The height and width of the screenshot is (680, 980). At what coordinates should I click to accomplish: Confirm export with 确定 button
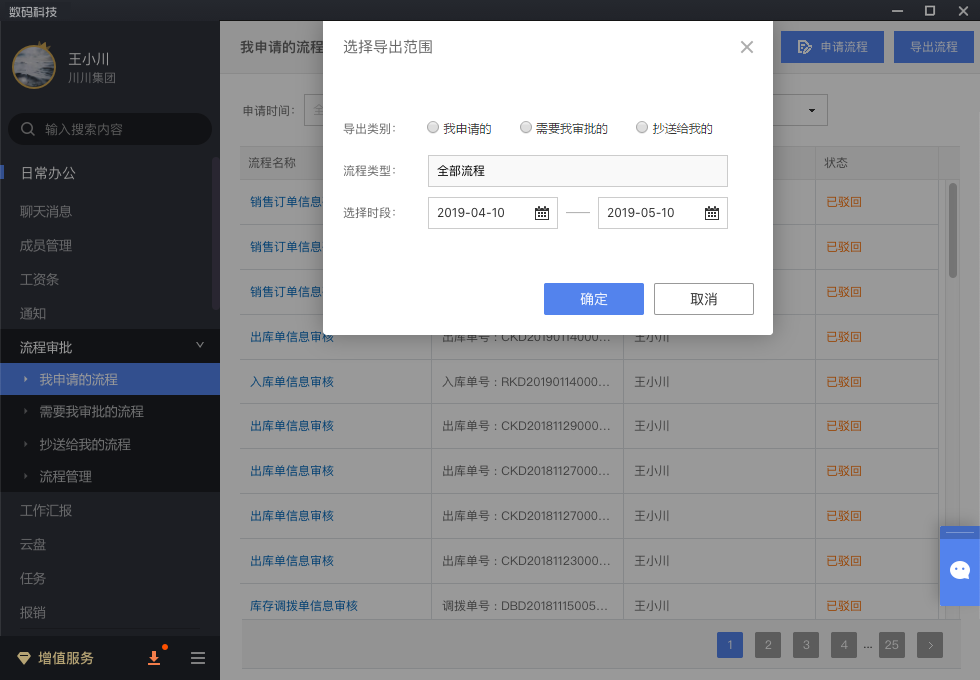click(x=593, y=299)
